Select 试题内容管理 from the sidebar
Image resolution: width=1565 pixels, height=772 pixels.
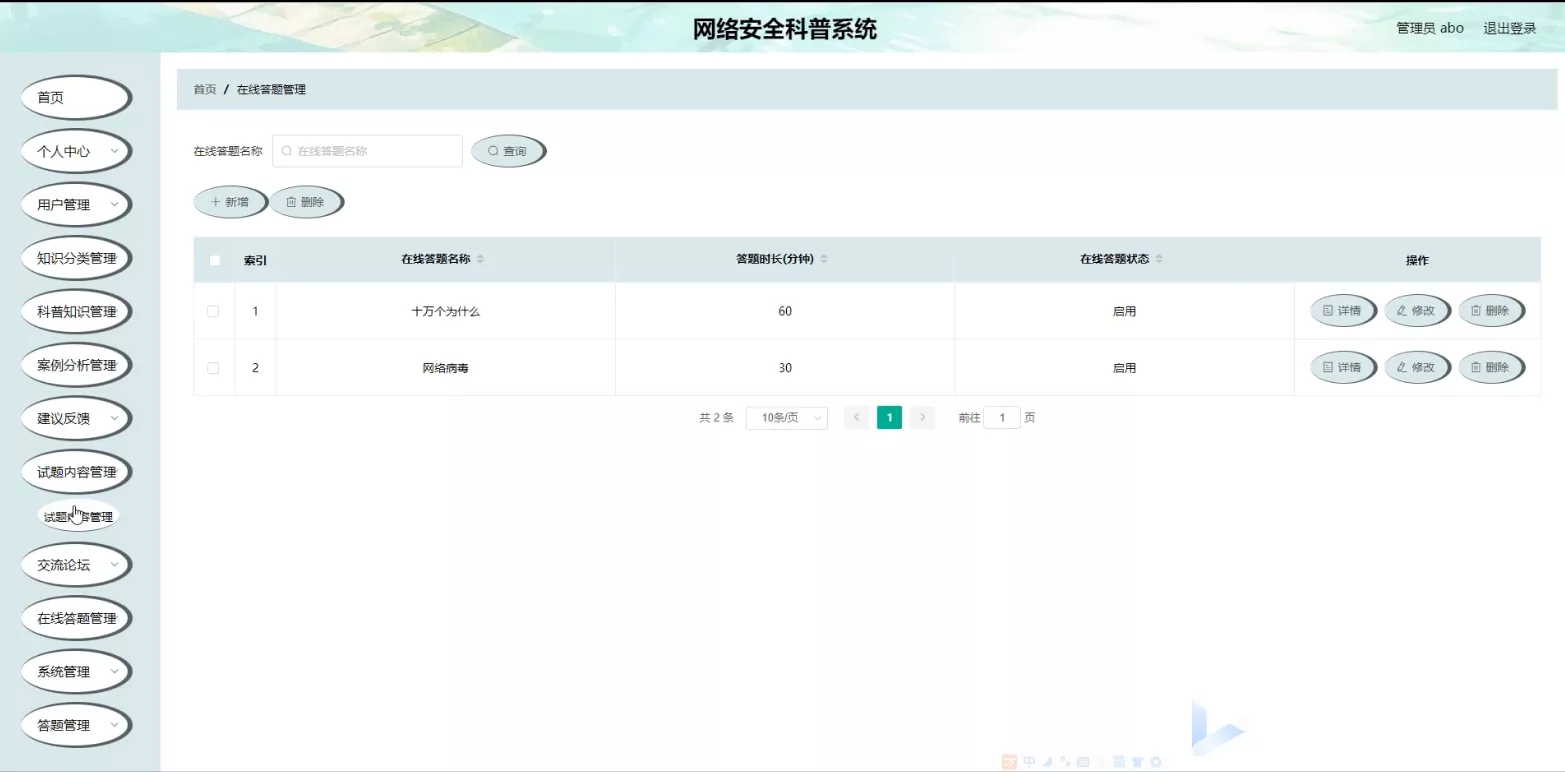75,471
